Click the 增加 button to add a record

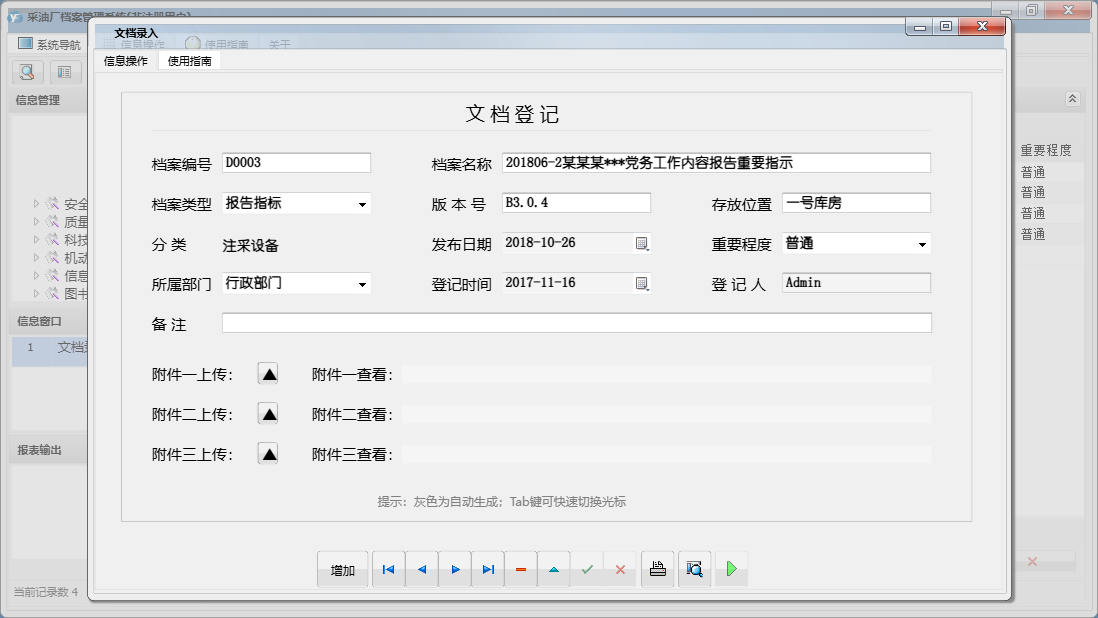[342, 568]
